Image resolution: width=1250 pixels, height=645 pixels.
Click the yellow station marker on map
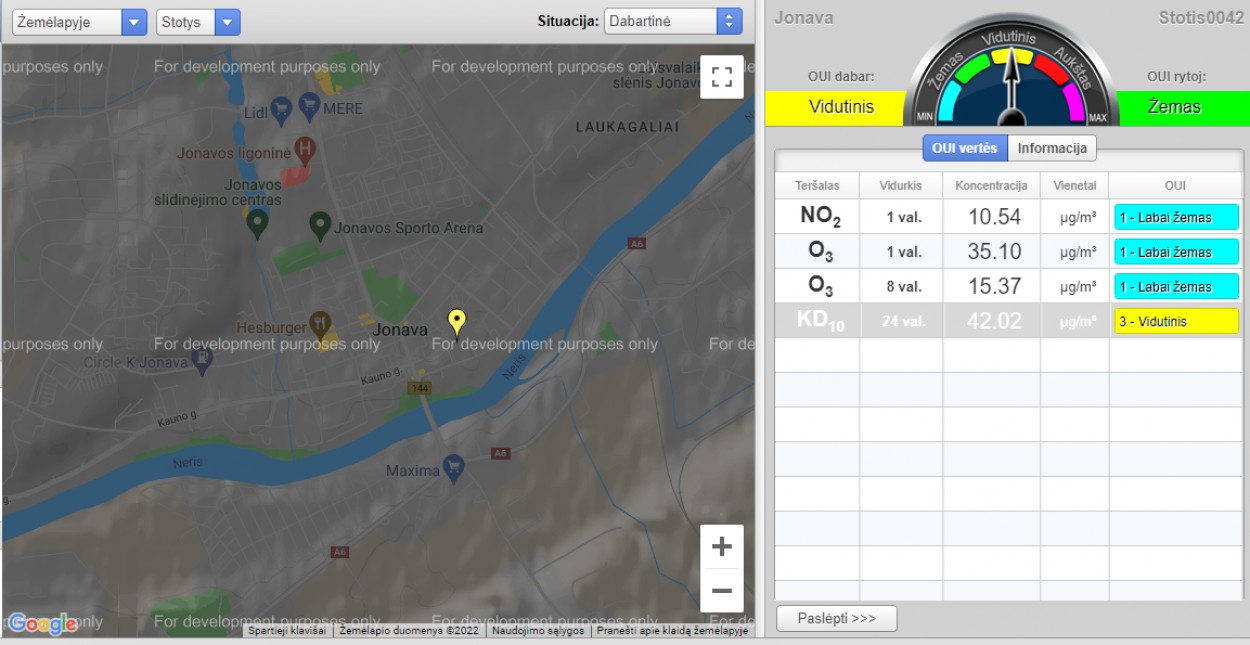click(x=457, y=322)
